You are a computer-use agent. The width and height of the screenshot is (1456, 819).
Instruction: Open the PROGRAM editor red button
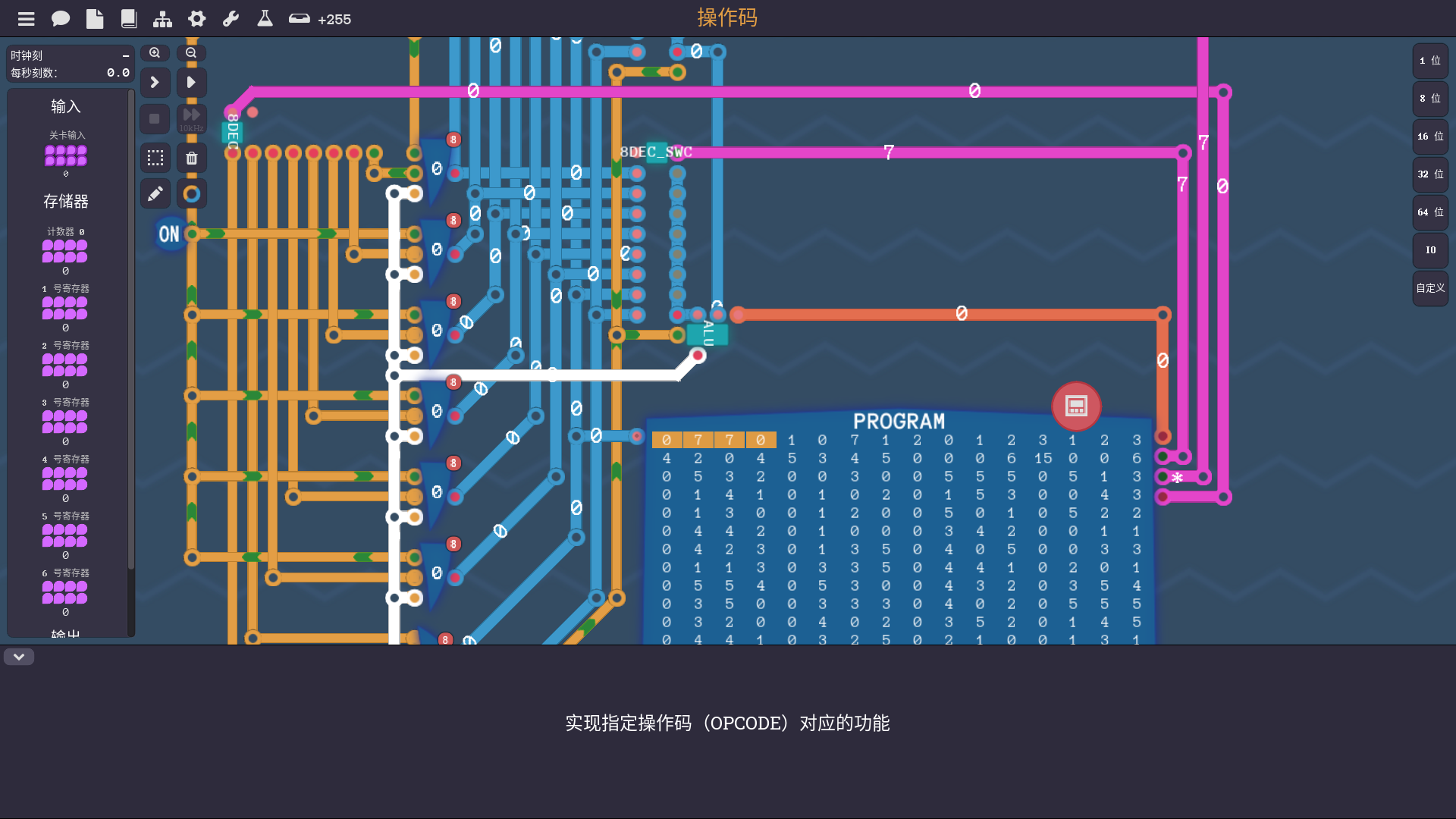[1075, 406]
